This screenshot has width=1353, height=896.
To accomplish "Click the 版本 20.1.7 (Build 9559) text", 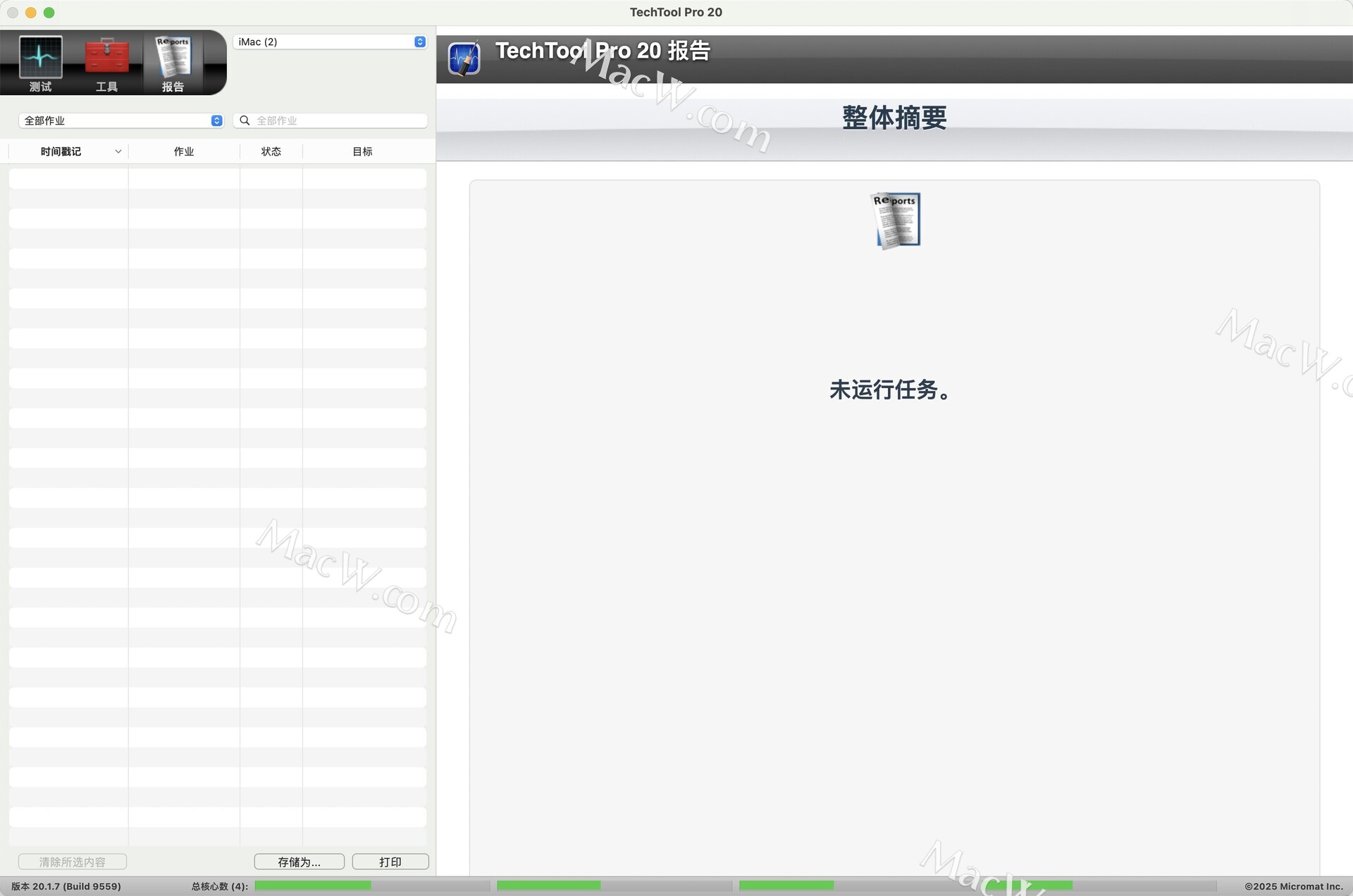I will pos(66,886).
